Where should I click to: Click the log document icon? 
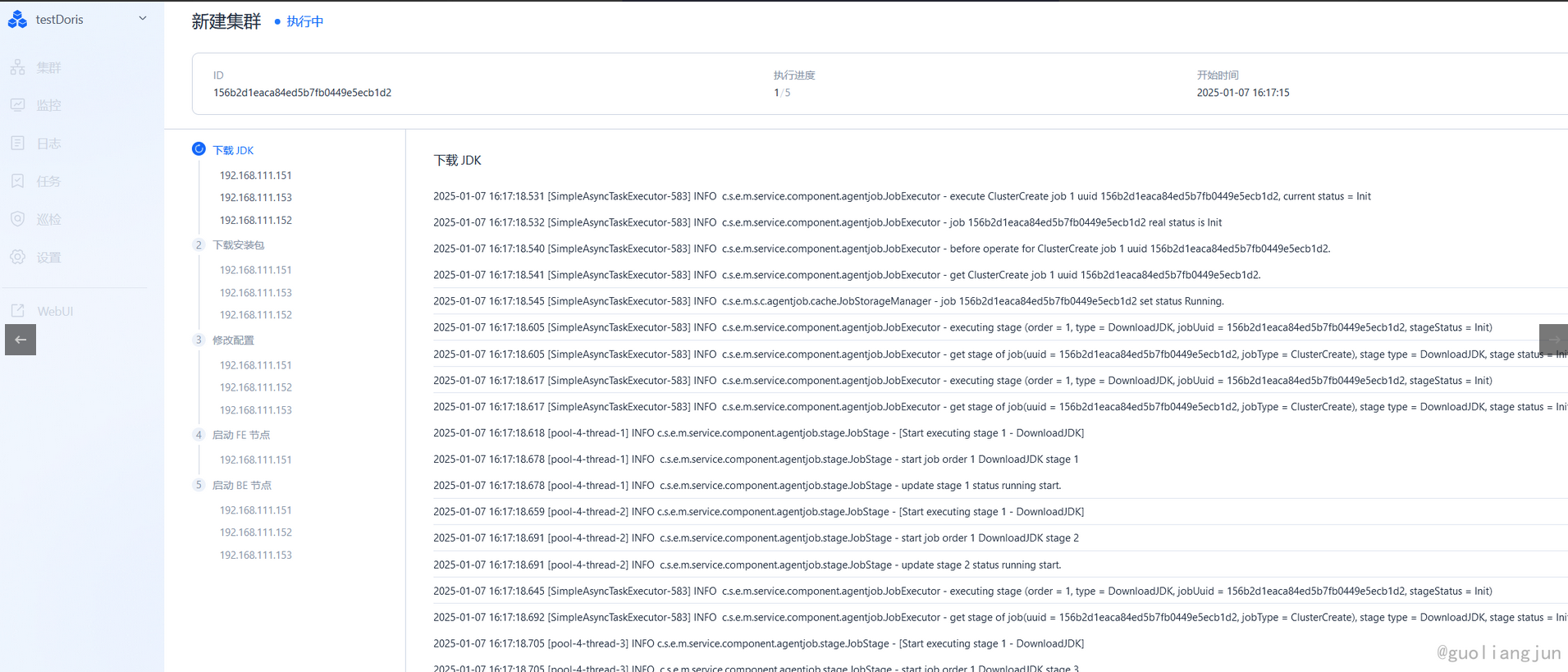(18, 143)
